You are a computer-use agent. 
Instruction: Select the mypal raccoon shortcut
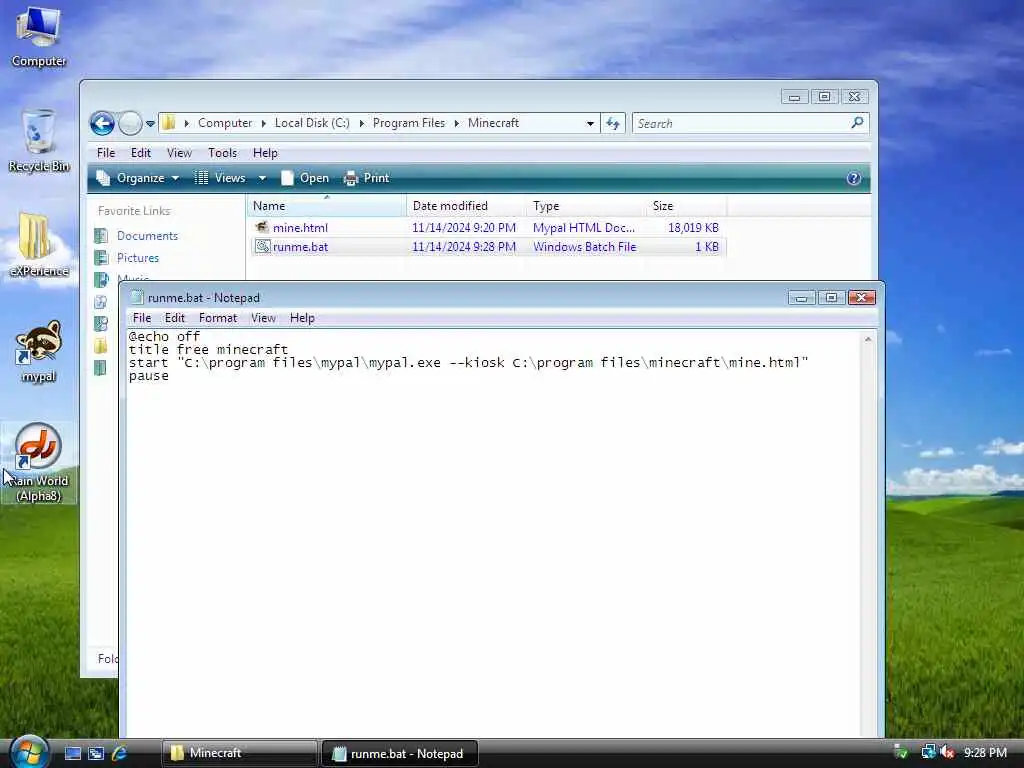point(39,351)
